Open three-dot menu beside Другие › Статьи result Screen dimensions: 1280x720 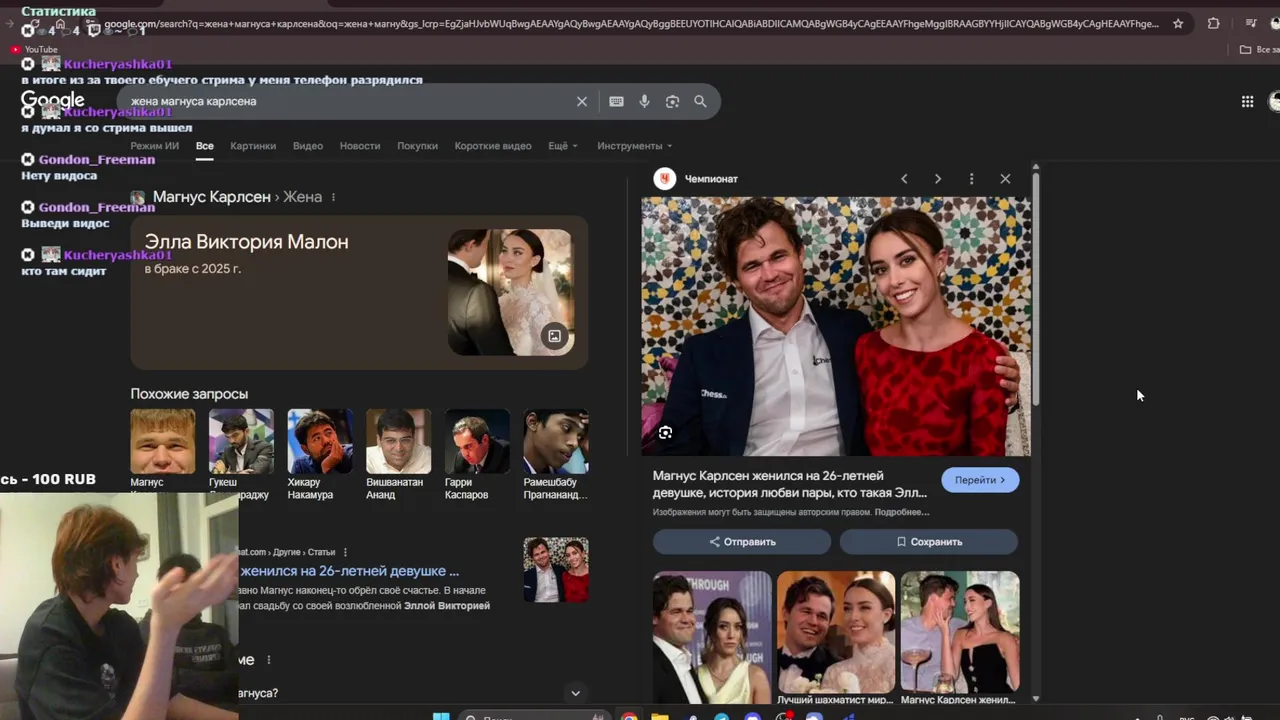click(x=345, y=552)
